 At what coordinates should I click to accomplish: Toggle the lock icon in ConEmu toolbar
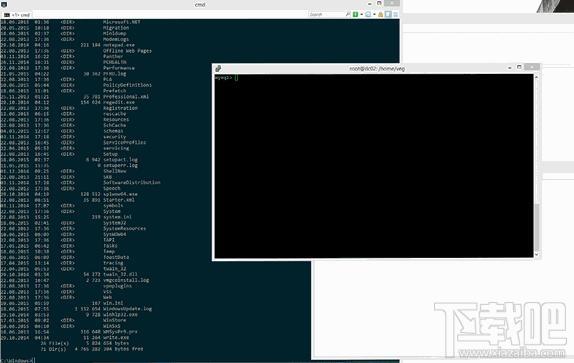tap(381, 14)
